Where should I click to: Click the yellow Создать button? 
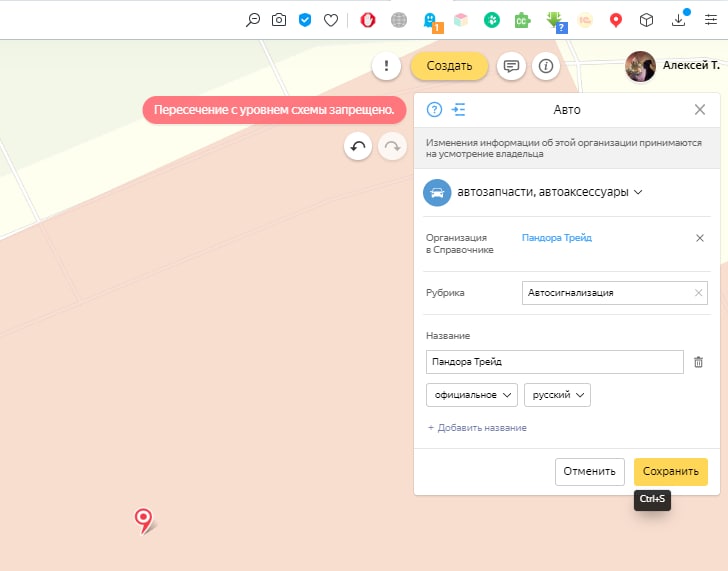449,66
